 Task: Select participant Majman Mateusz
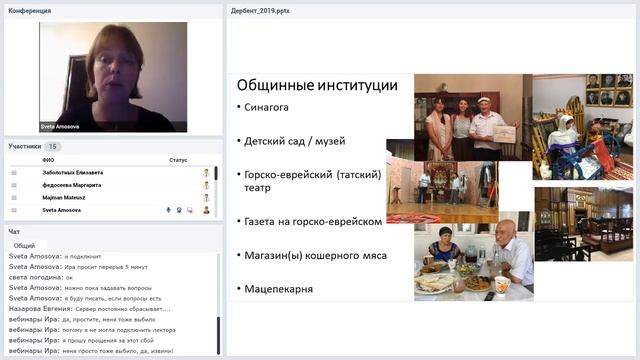[x=64, y=198]
